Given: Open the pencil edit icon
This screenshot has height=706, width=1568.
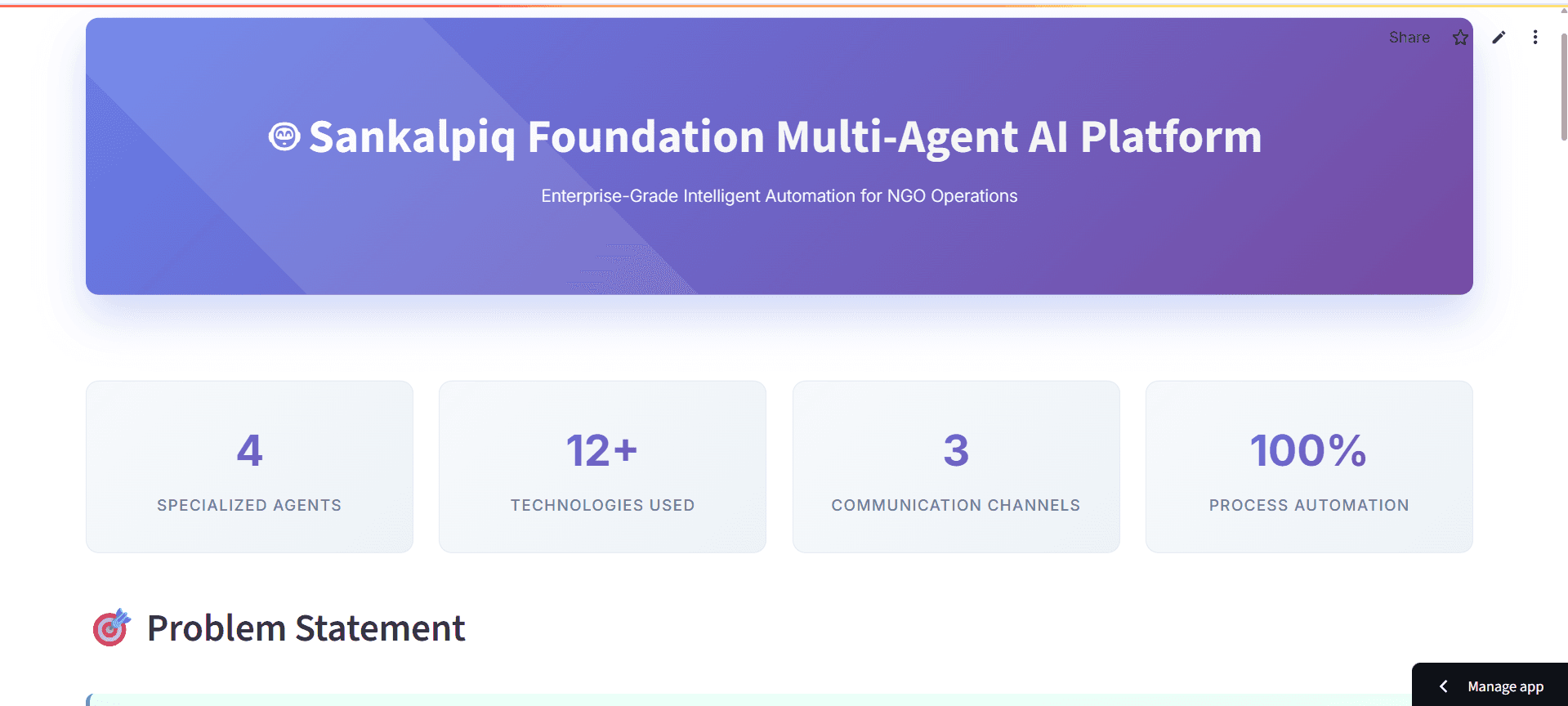Looking at the screenshot, I should (1499, 38).
